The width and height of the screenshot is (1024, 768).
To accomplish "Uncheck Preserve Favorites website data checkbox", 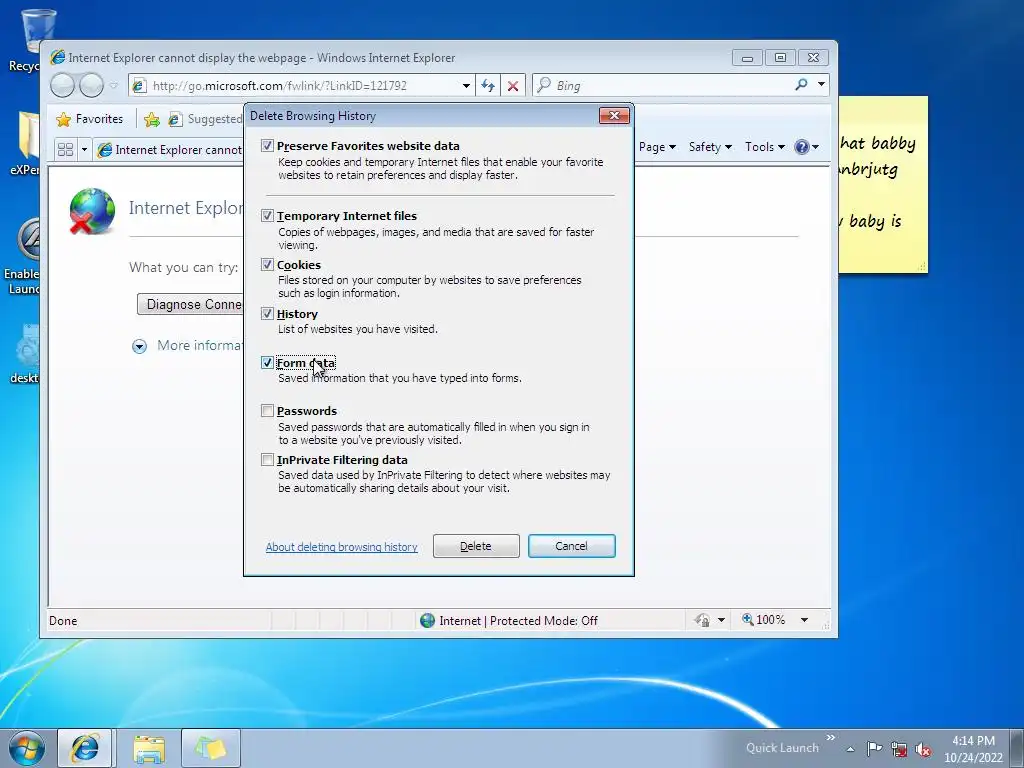I will (267, 146).
